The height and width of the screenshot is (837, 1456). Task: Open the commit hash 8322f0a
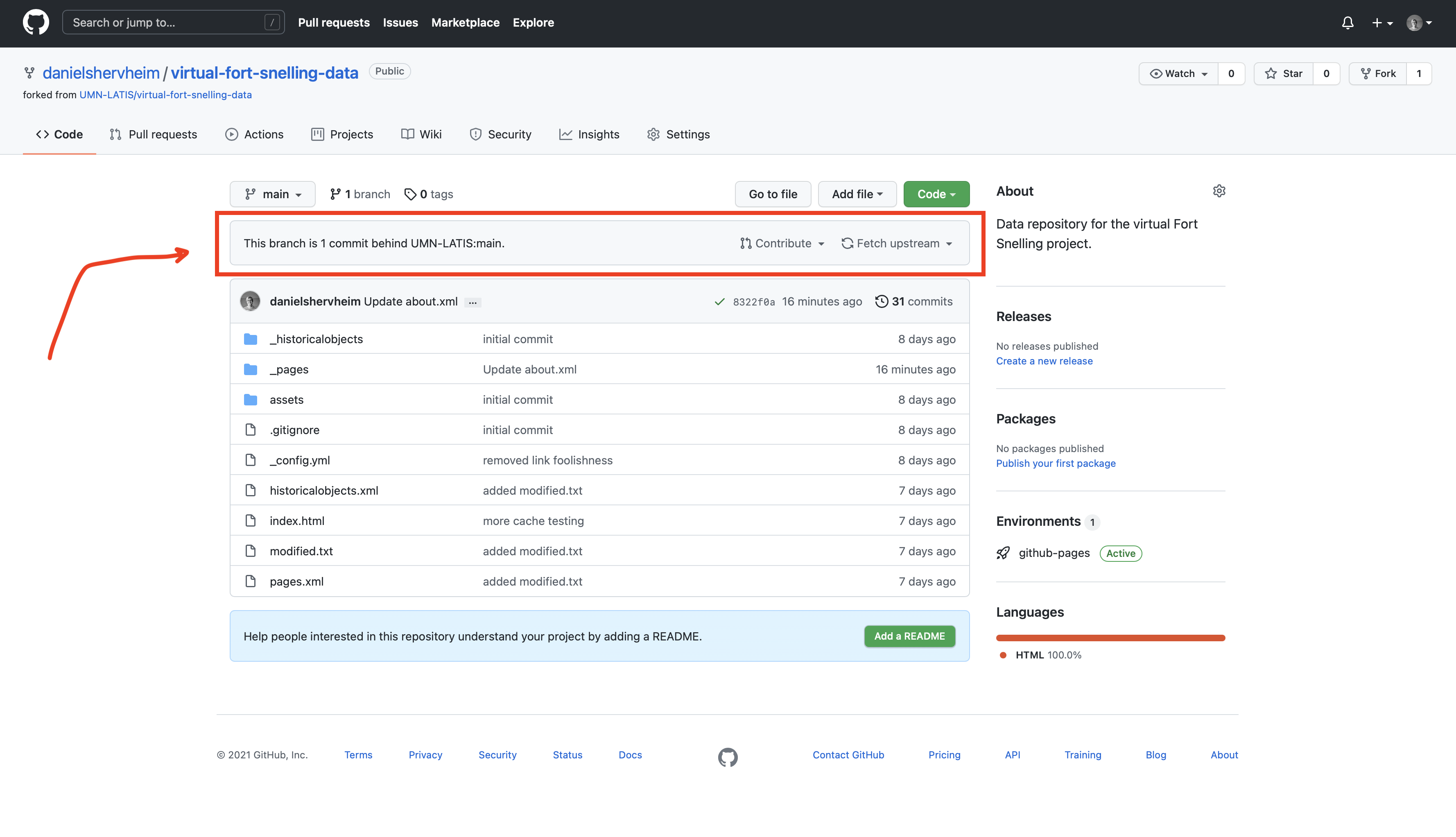click(753, 302)
